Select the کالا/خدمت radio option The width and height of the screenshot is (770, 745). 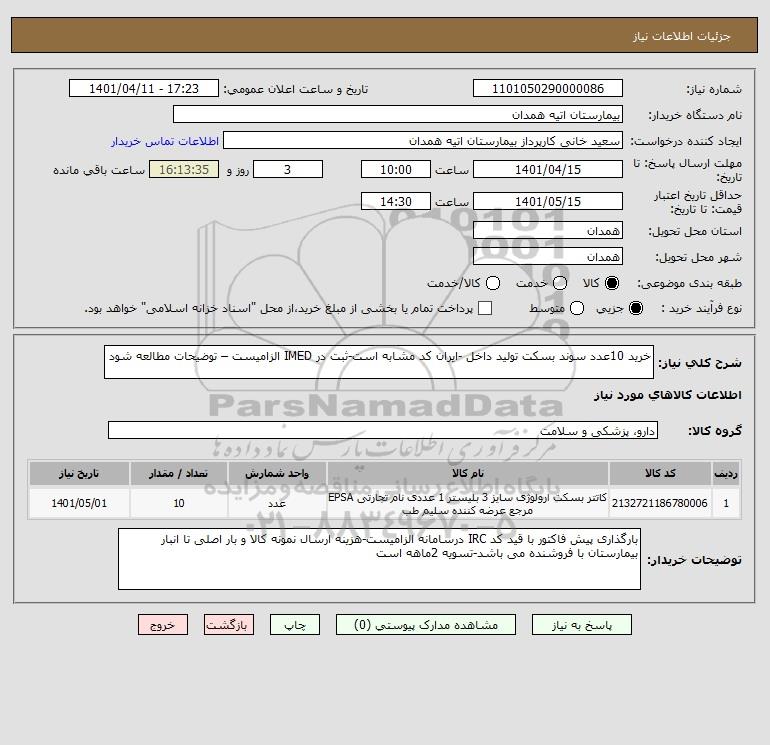tap(493, 283)
